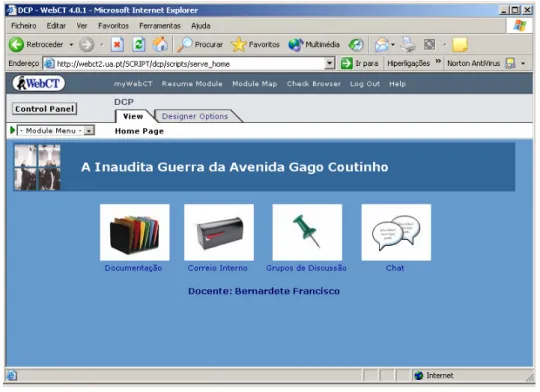The image size is (540, 392).
Task: Click the red X Stop icon
Action: click(x=117, y=45)
